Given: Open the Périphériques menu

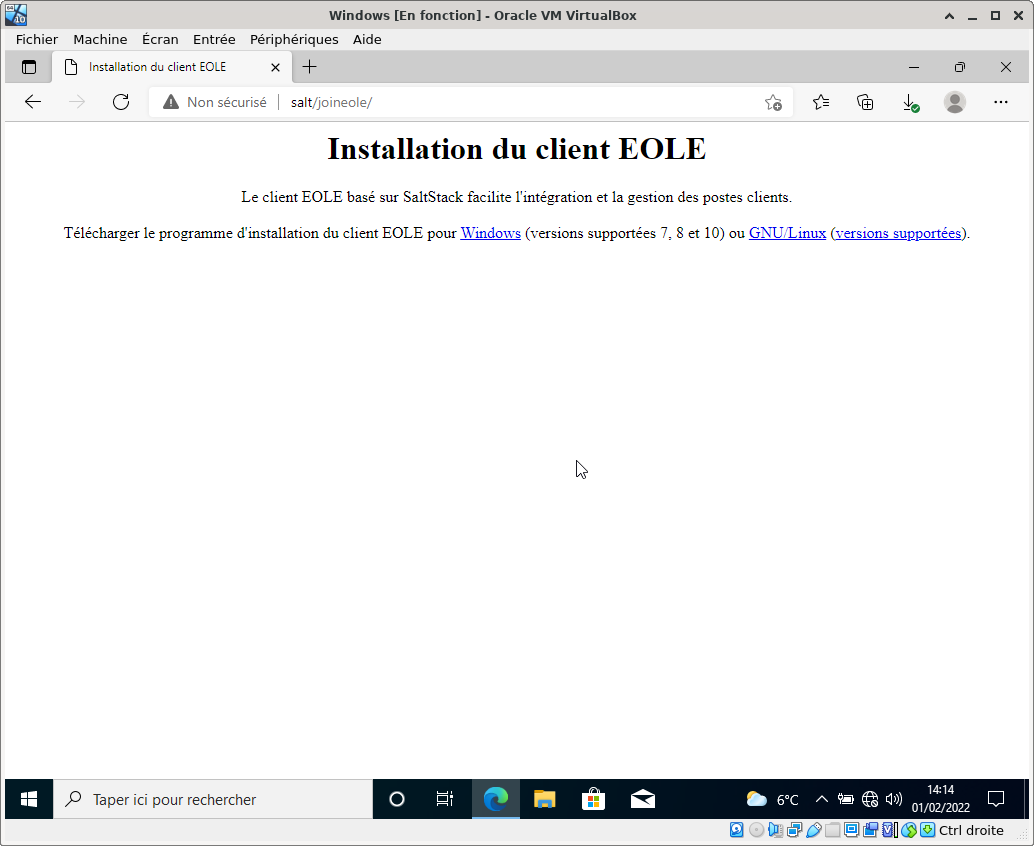Looking at the screenshot, I should pyautogui.click(x=294, y=40).
